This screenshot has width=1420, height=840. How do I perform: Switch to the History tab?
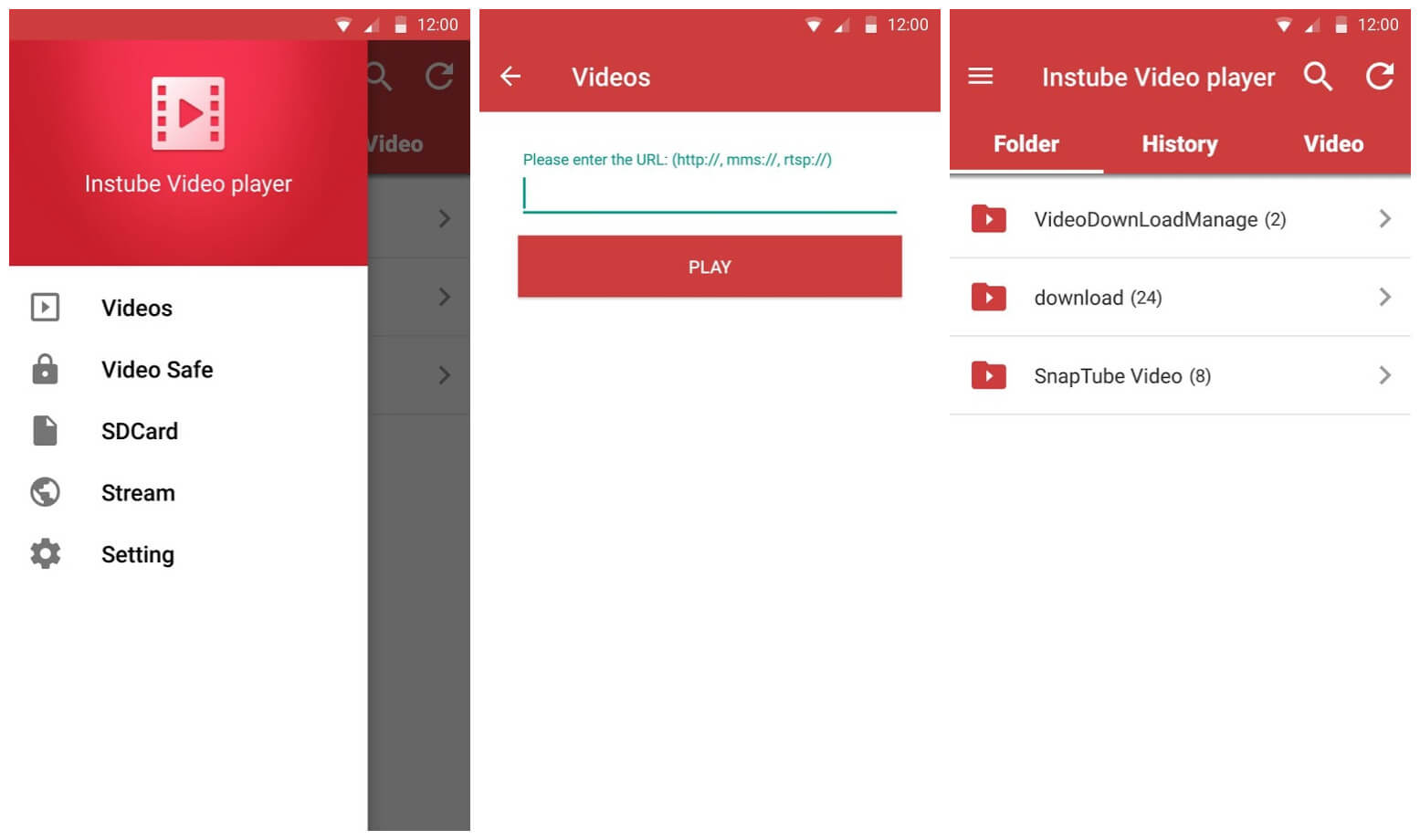point(1180,143)
